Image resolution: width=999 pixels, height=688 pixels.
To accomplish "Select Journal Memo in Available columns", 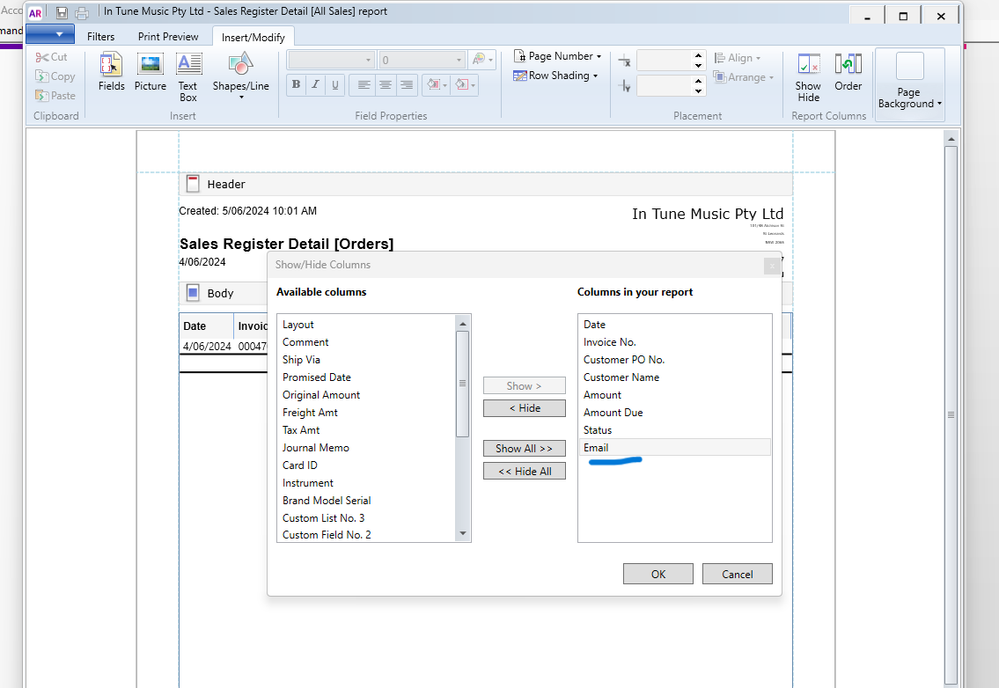I will [x=315, y=448].
